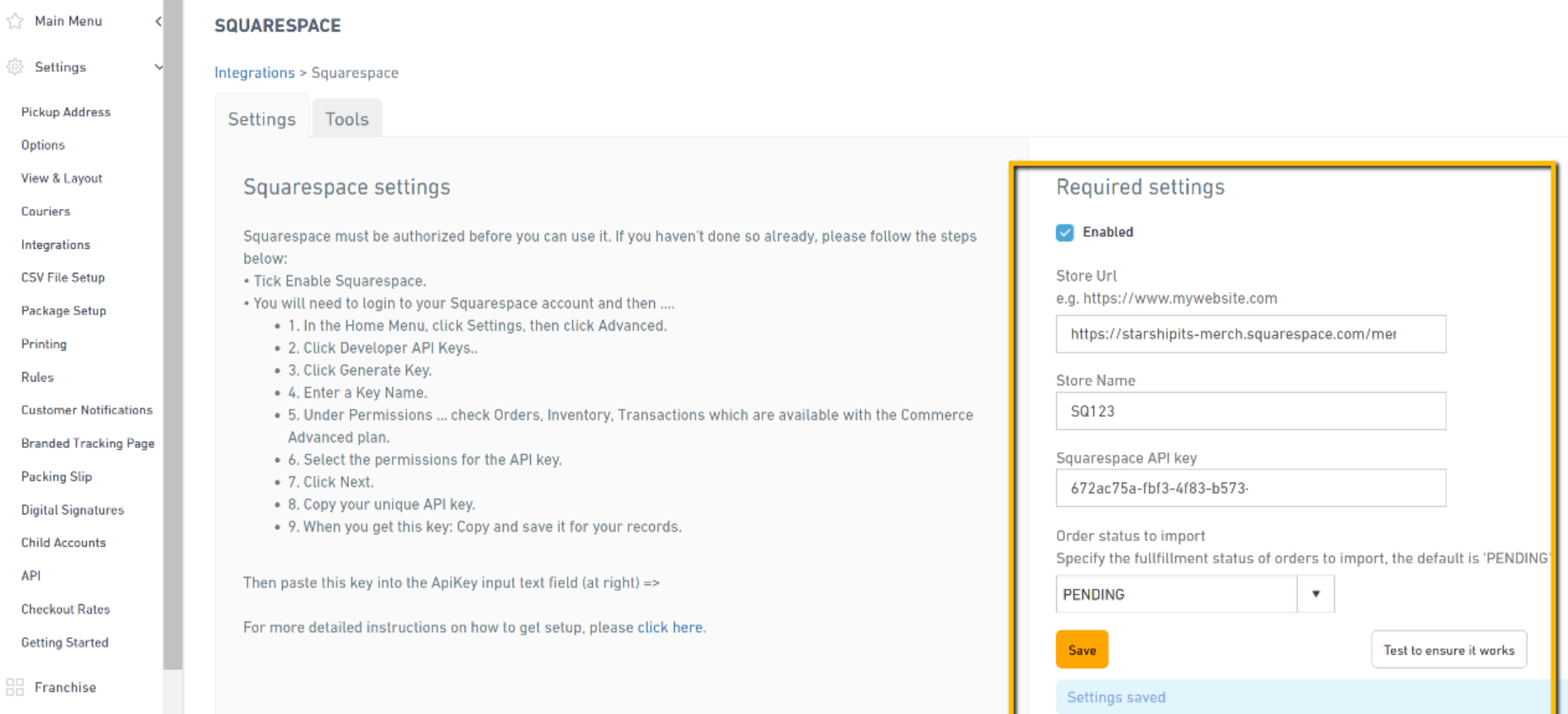The width and height of the screenshot is (1568, 714).
Task: Collapse the Main Menu chevron
Action: (x=158, y=21)
